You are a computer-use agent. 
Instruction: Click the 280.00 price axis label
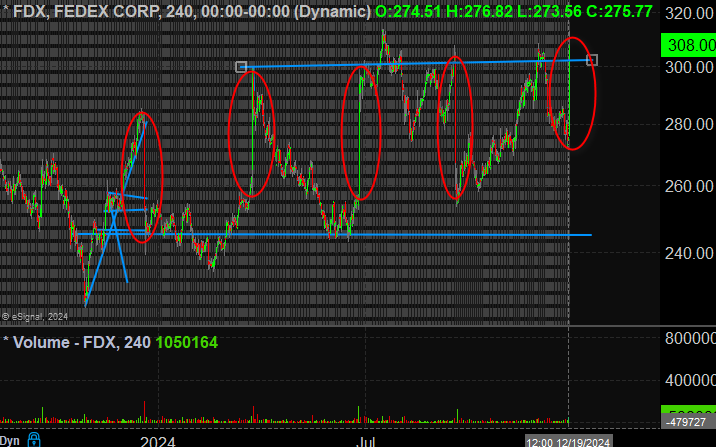[x=690, y=124]
